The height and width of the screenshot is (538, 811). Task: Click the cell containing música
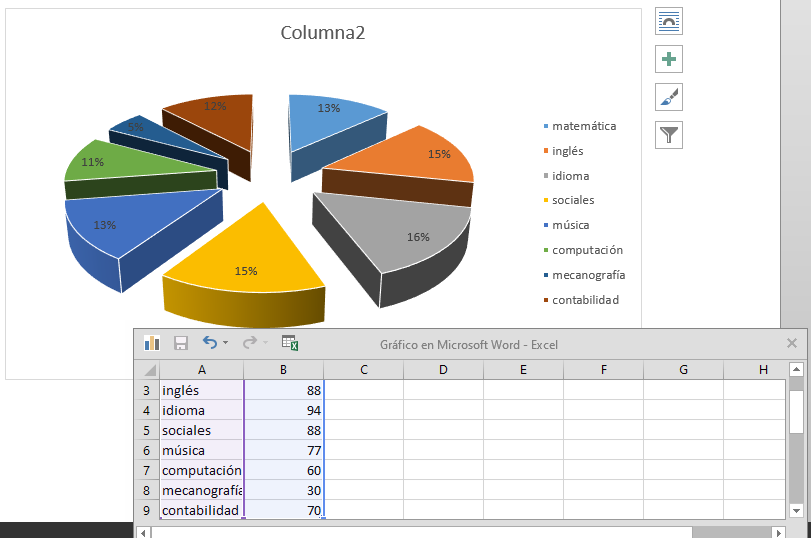pyautogui.click(x=202, y=451)
